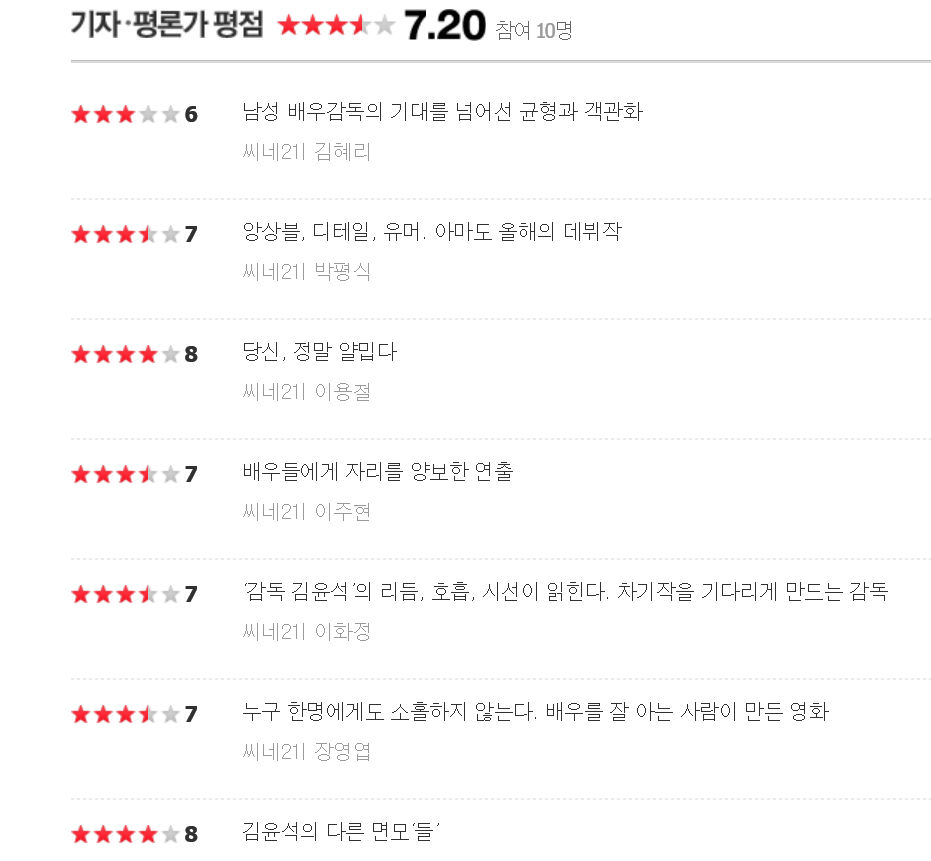Screen dimensions: 931x861
Task: Click the '참여 10명' participant count
Action: tap(534, 30)
